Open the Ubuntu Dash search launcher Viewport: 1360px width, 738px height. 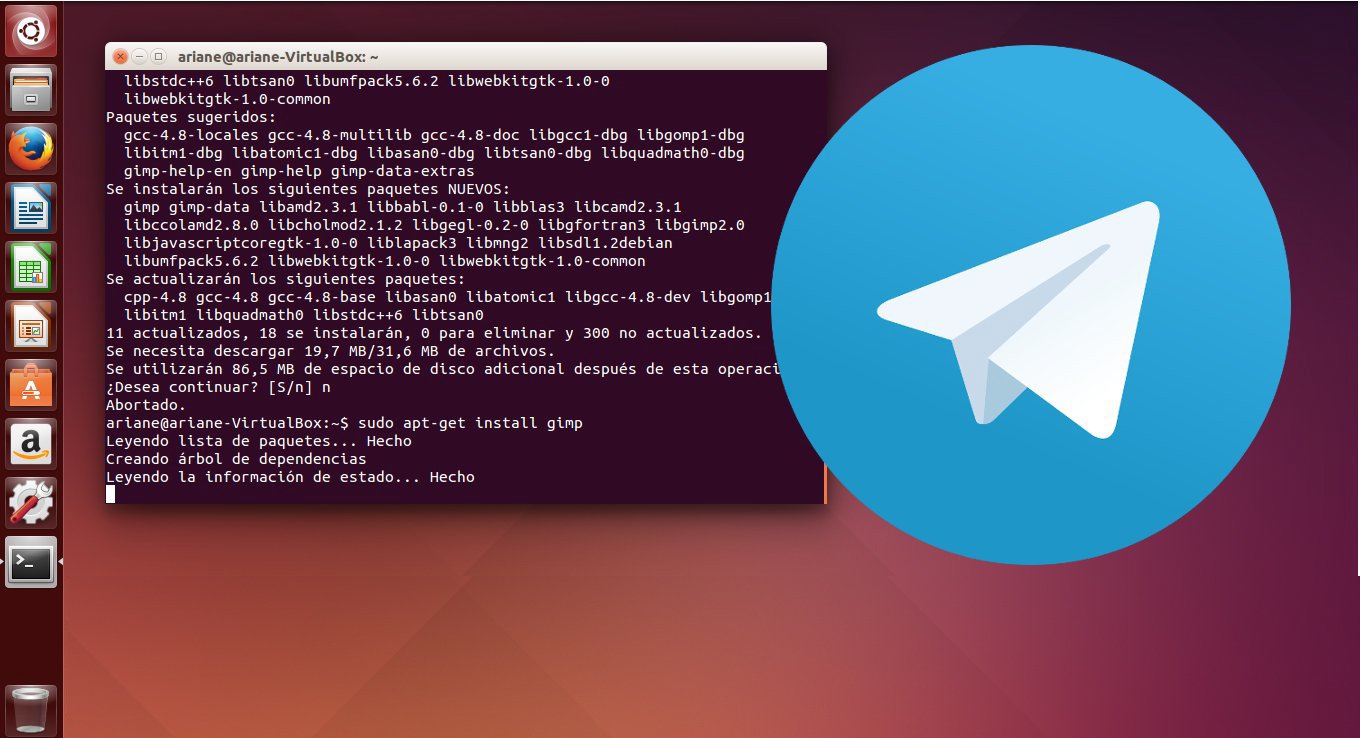click(x=31, y=31)
